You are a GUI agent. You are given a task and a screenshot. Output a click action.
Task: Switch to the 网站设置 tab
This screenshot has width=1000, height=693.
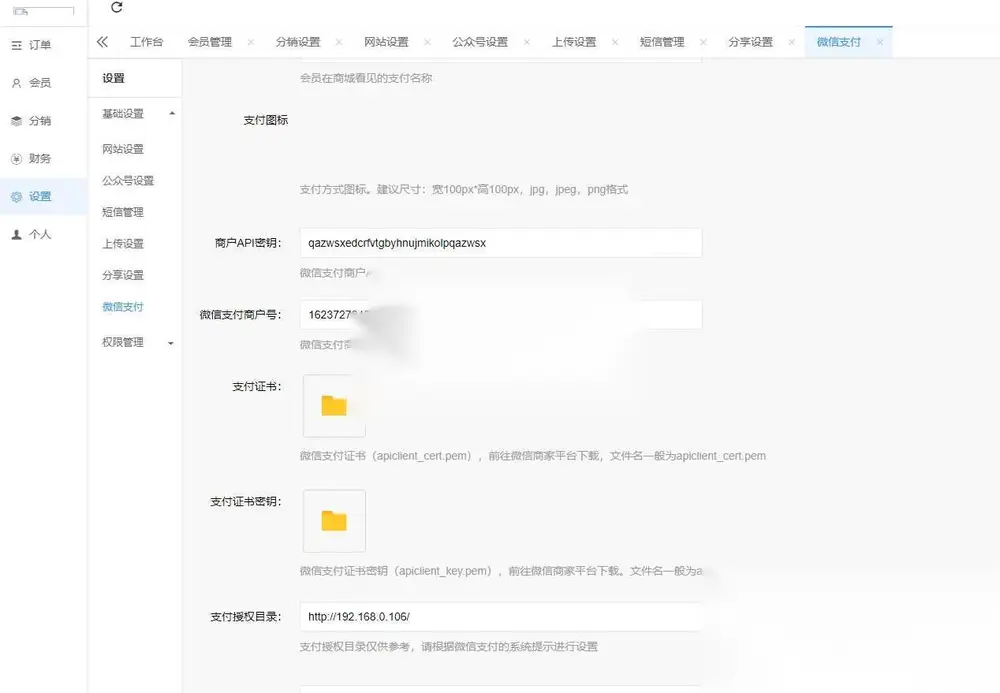(386, 42)
